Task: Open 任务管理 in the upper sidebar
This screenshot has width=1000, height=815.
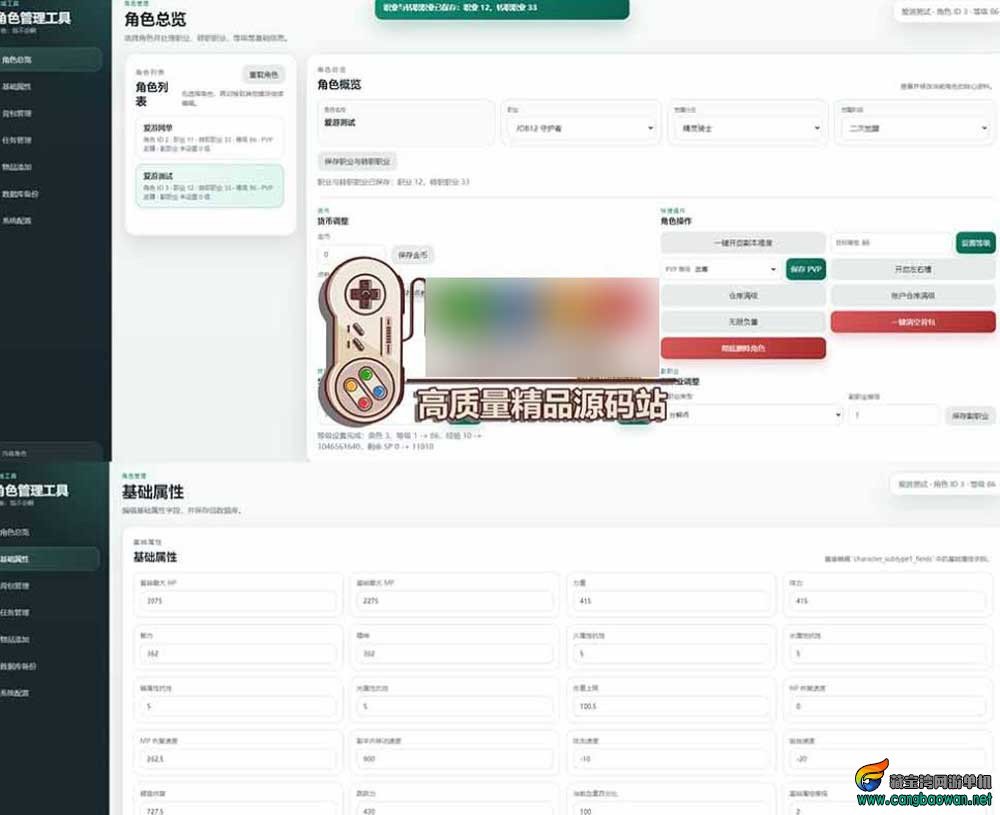Action: tap(50, 140)
